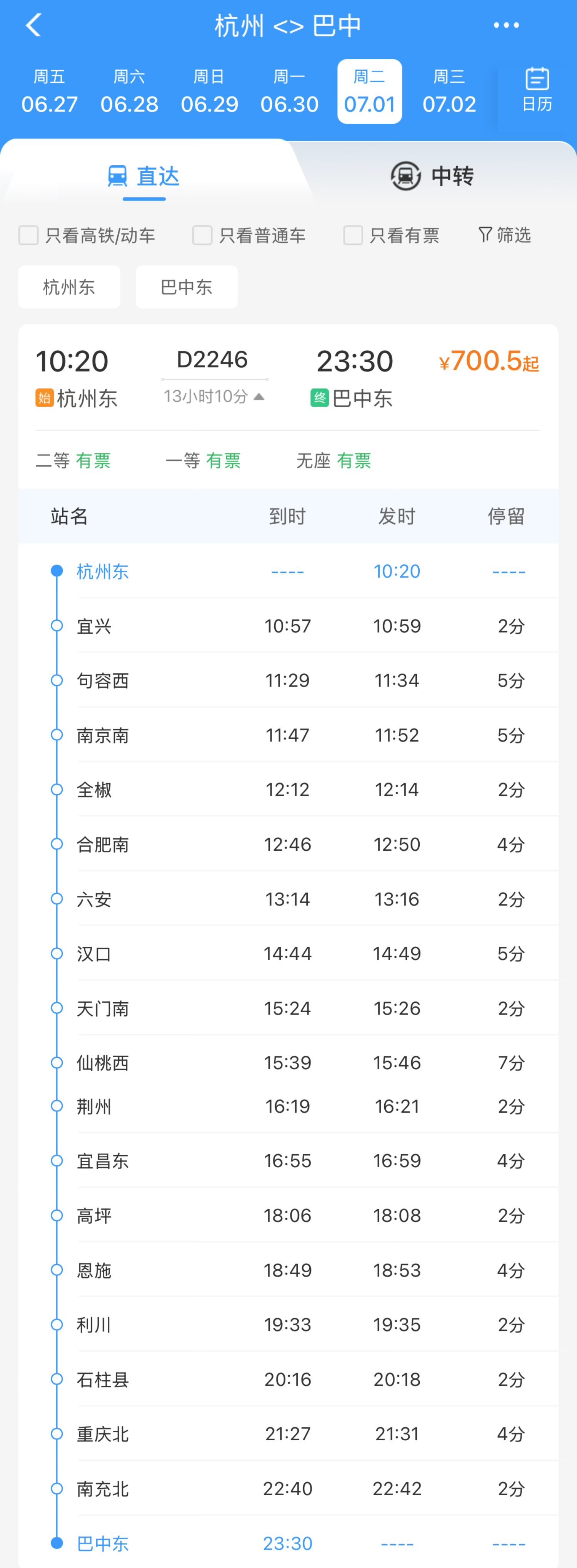Tap the back arrow icon

point(34,25)
